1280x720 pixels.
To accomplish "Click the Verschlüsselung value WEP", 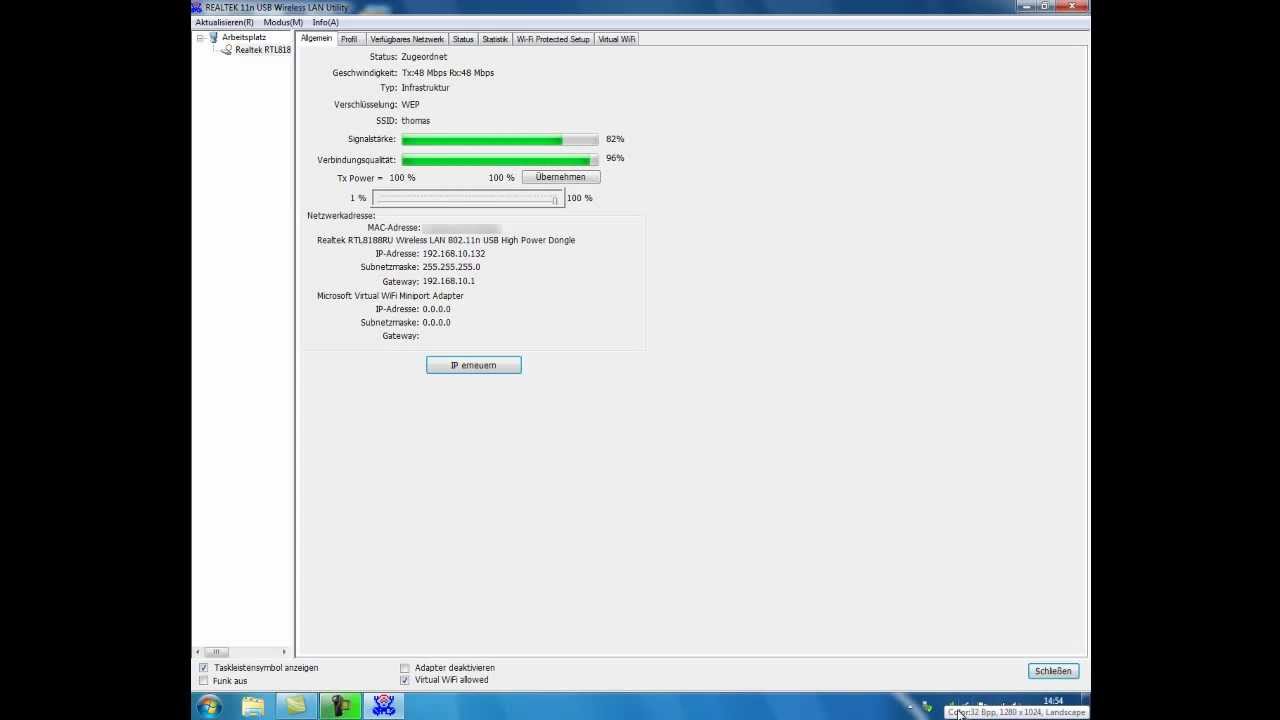I will click(410, 105).
